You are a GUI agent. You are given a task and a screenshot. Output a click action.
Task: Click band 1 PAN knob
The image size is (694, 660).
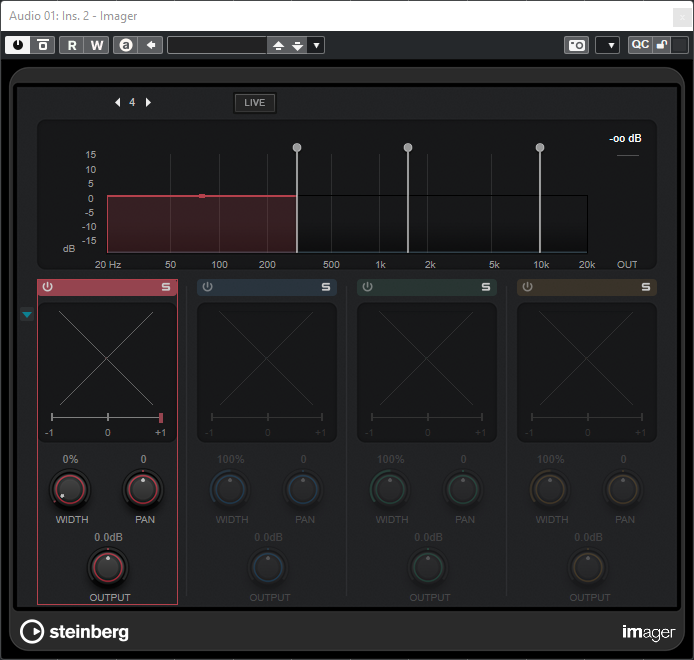click(x=143, y=490)
